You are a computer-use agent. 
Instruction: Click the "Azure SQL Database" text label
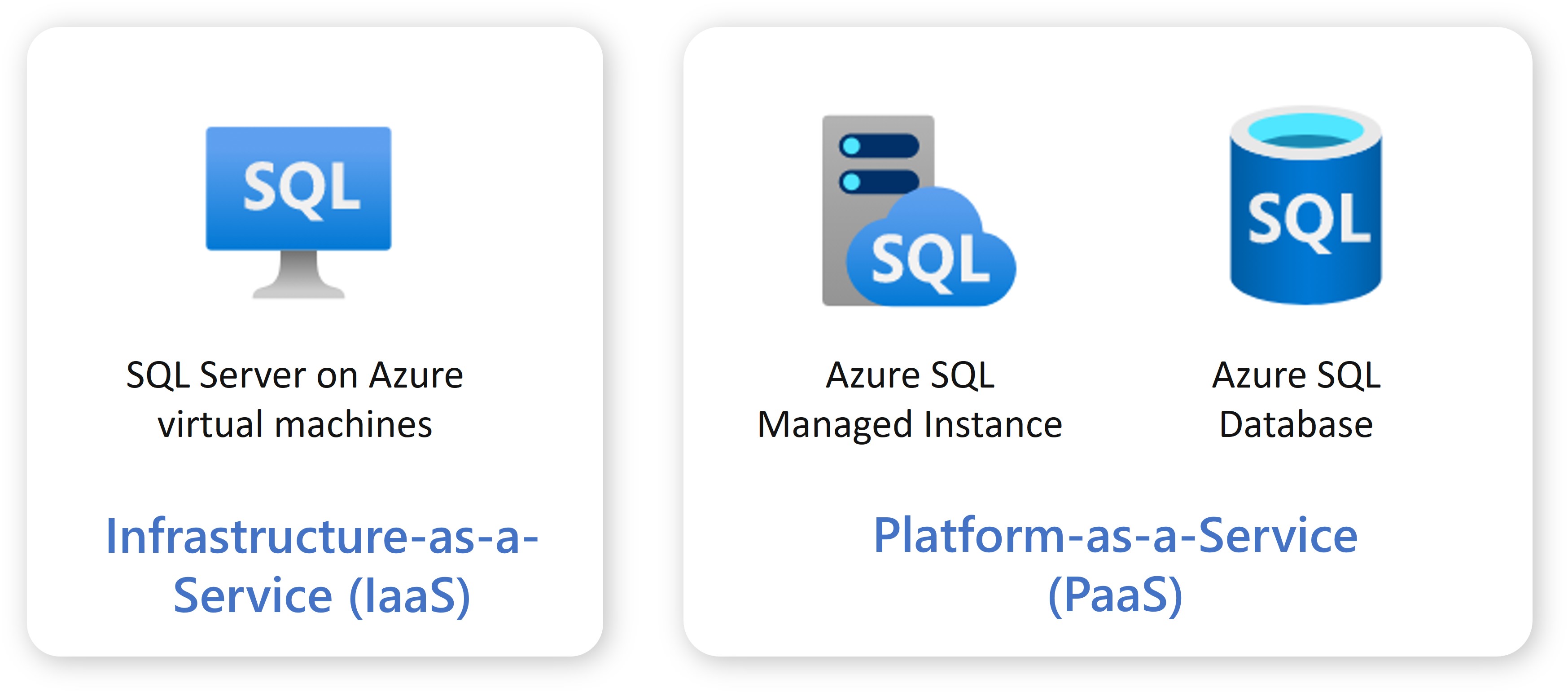click(1296, 400)
